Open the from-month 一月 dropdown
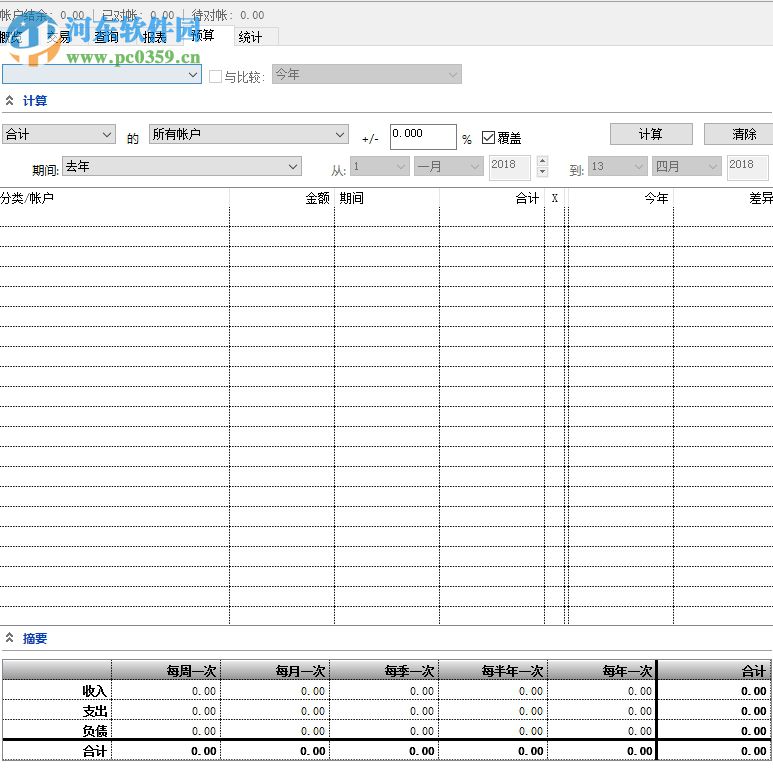Screen dimensions: 773x771 click(x=448, y=167)
